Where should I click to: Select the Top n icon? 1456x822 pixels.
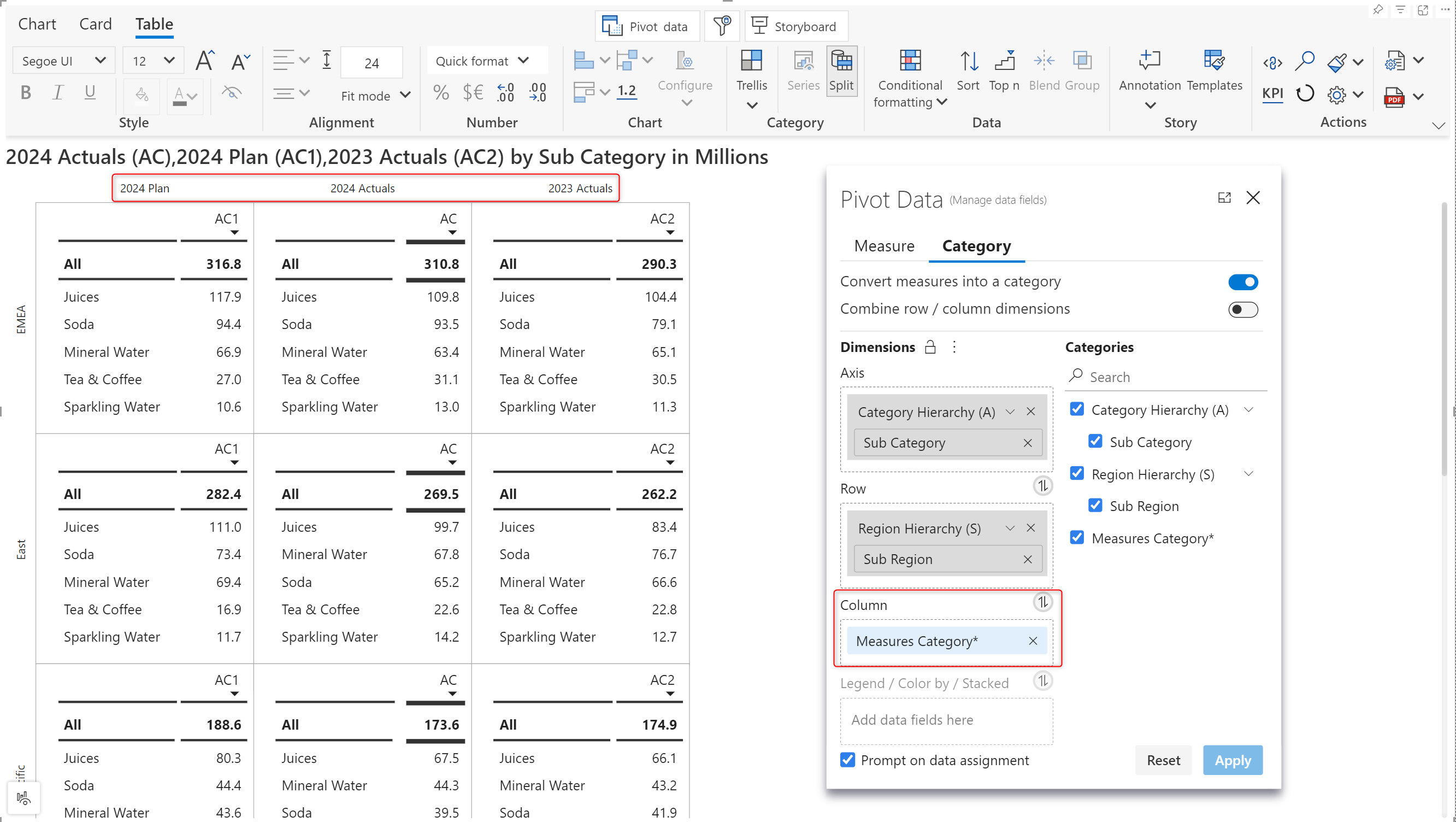[x=1004, y=62]
